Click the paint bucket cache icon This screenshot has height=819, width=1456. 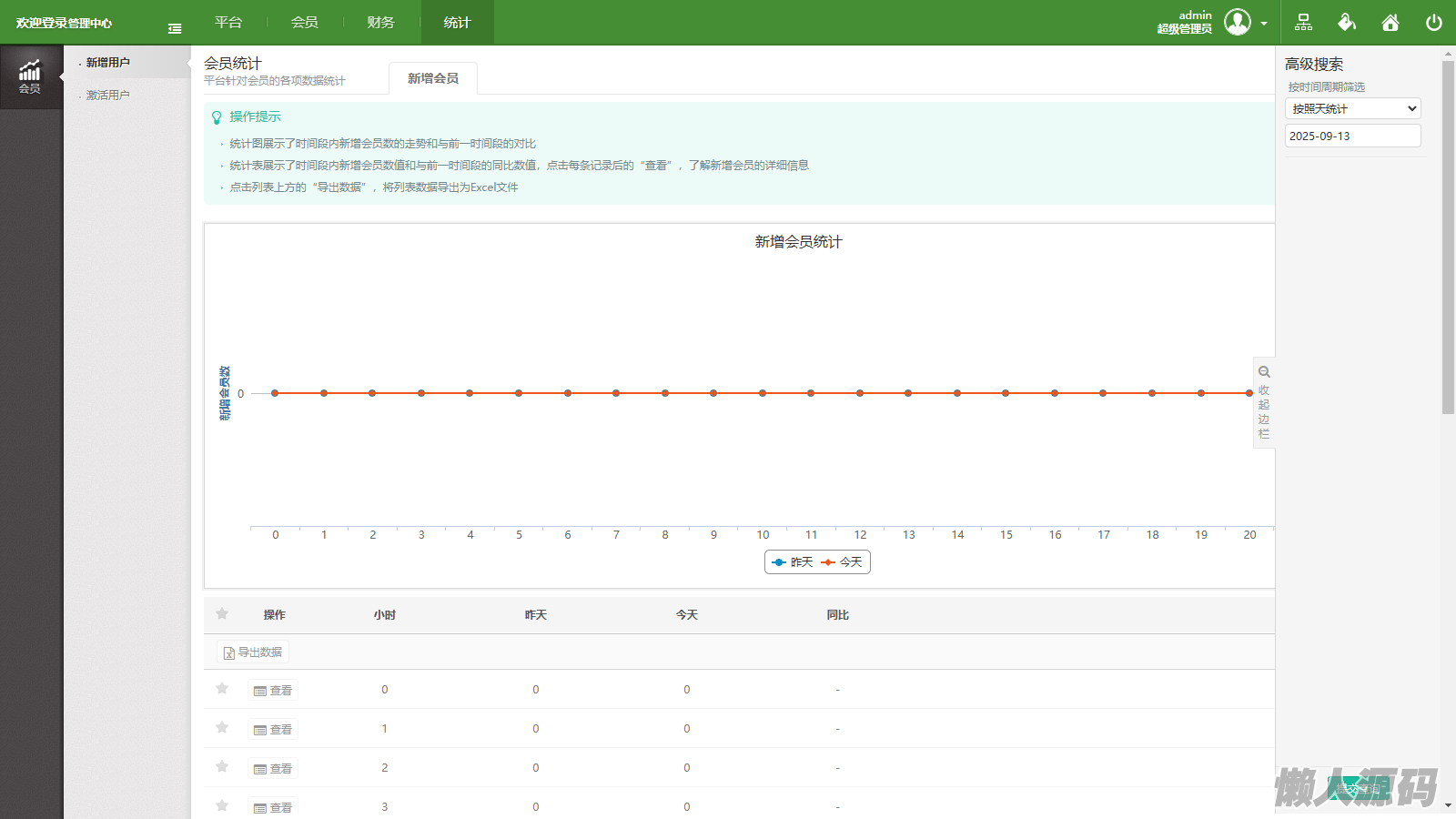coord(1347,23)
